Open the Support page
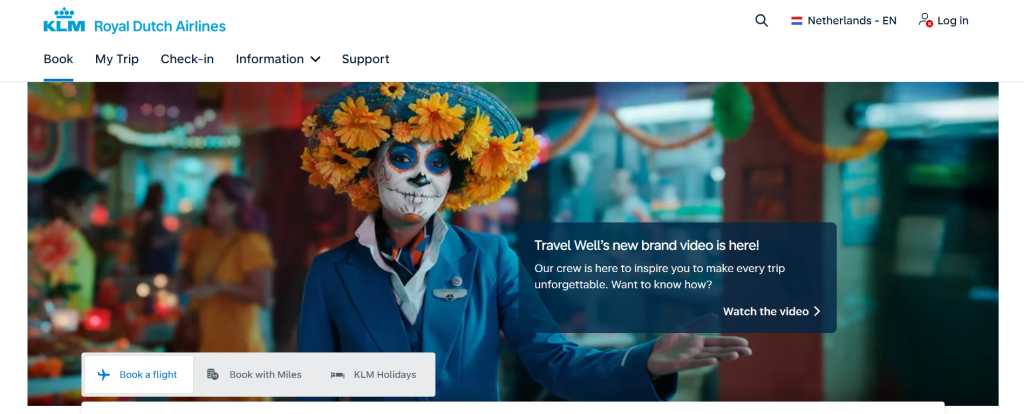This screenshot has width=1024, height=414. [x=365, y=59]
